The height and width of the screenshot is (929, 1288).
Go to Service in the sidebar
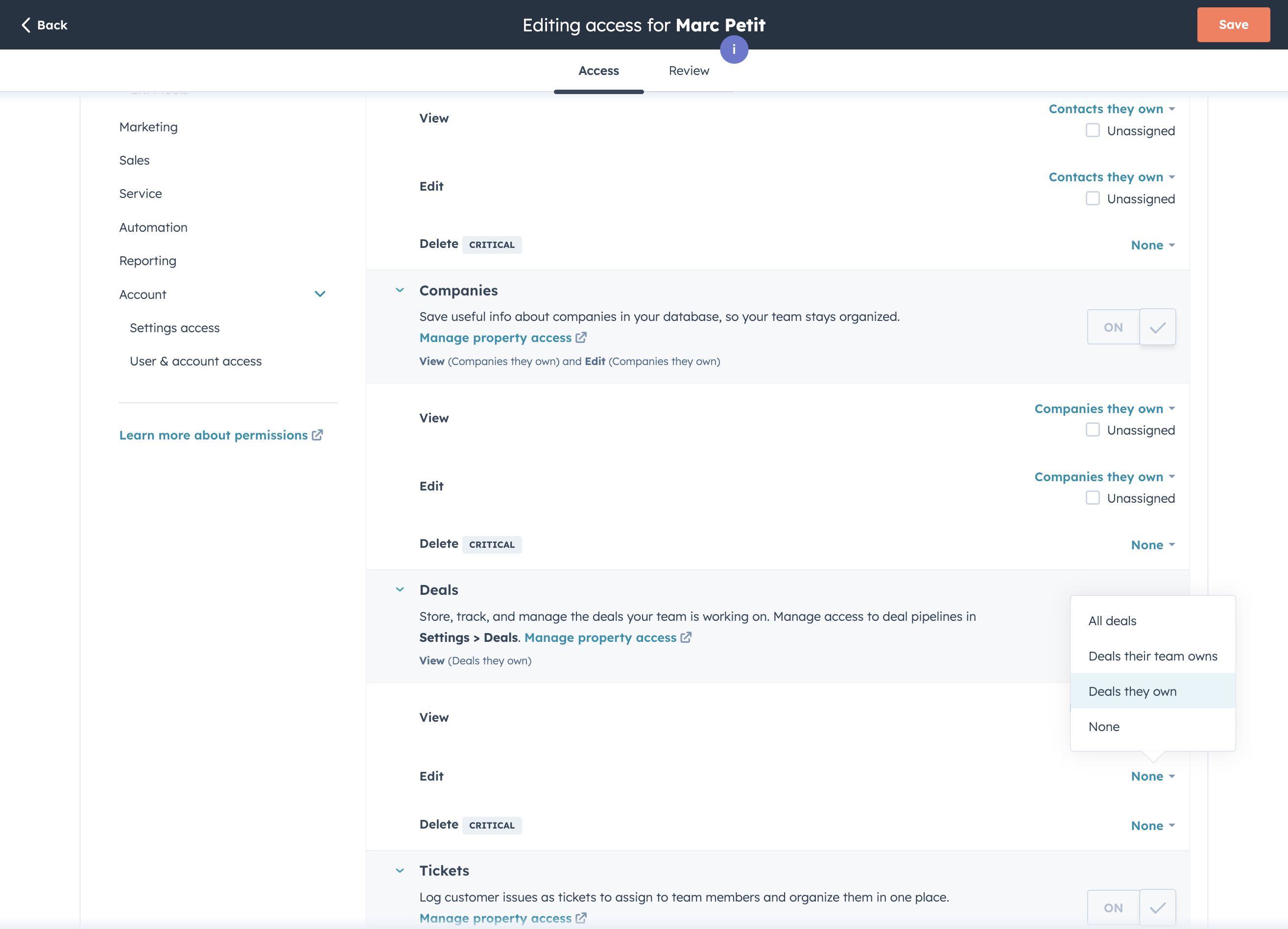point(140,194)
